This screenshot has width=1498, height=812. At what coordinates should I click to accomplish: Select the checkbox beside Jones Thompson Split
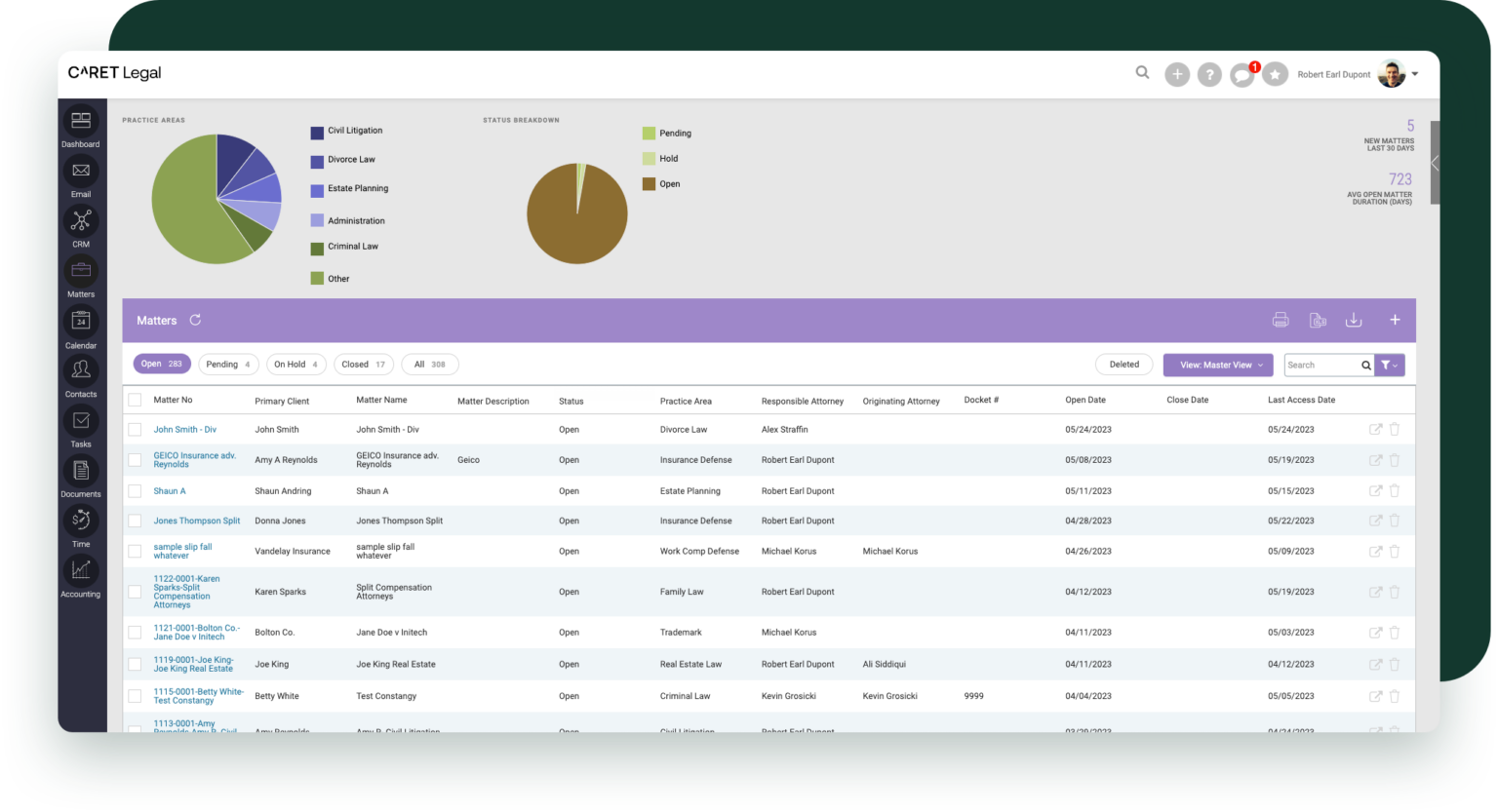pyautogui.click(x=135, y=521)
